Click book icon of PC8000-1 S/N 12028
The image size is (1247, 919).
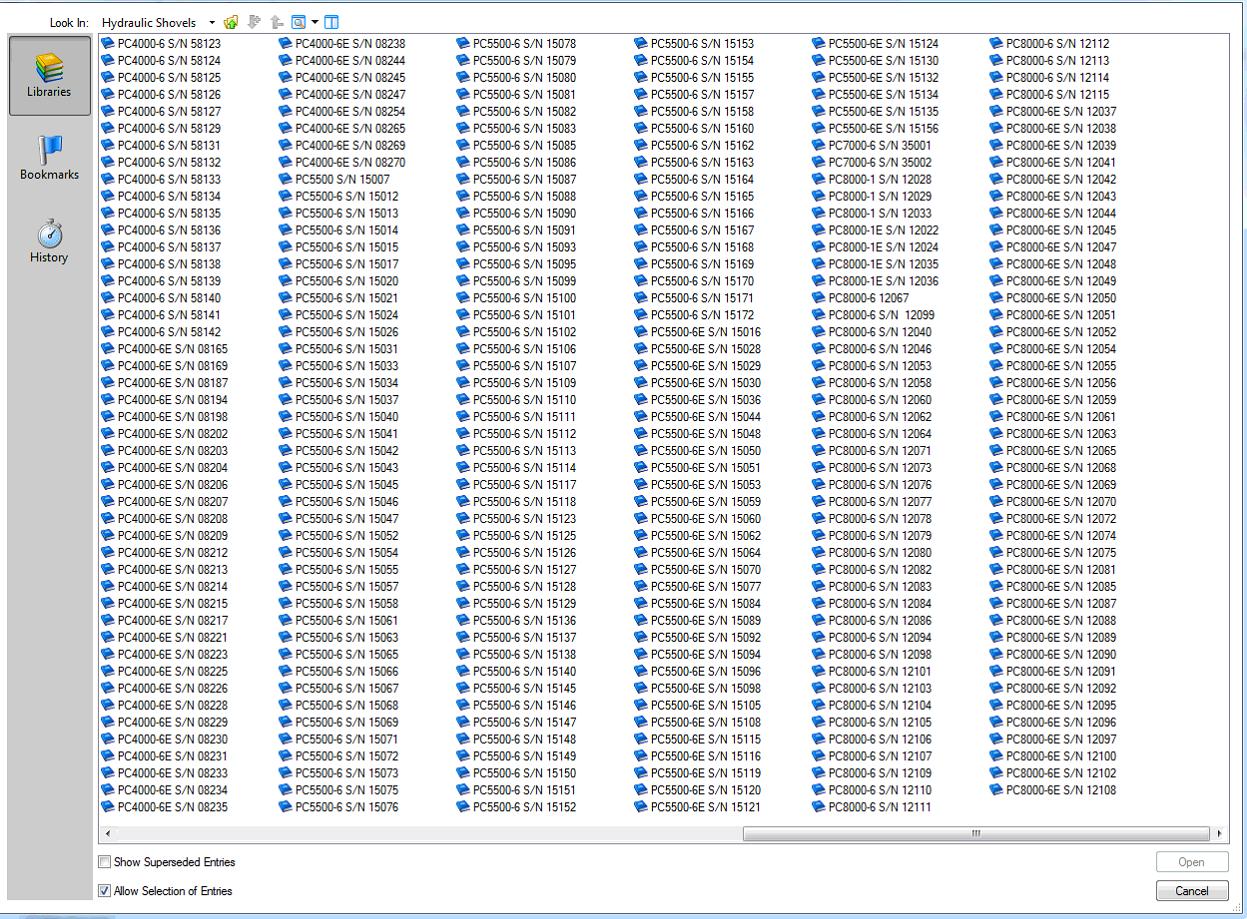(x=819, y=180)
